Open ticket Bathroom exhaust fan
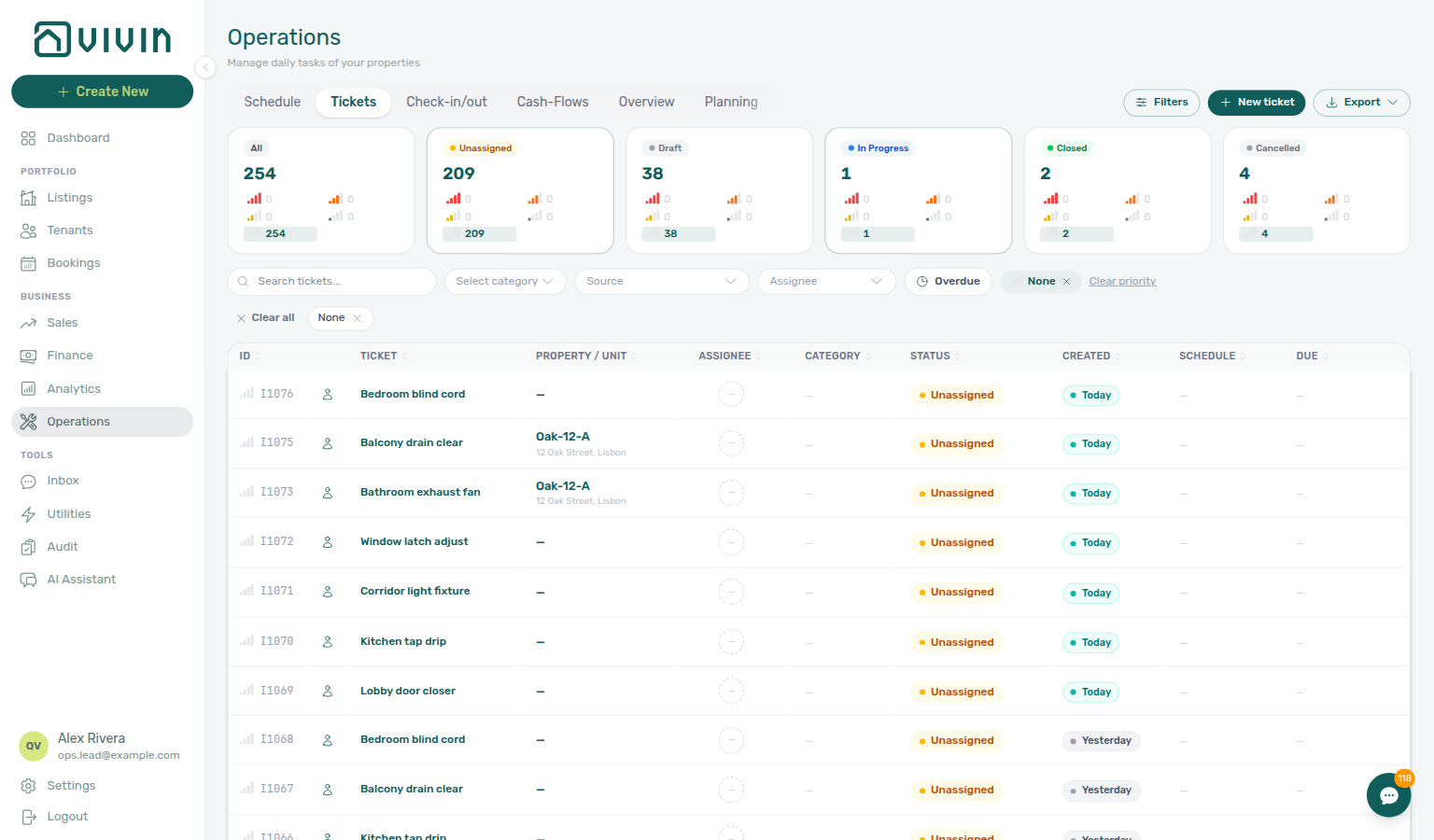1434x840 pixels. 420,493
